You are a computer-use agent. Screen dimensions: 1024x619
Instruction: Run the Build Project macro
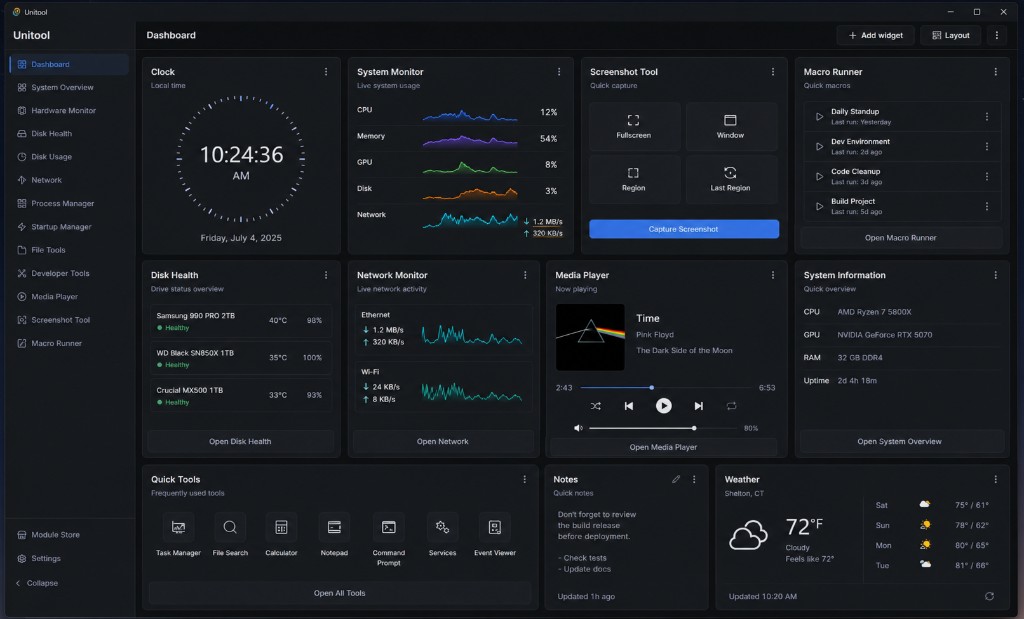click(819, 206)
